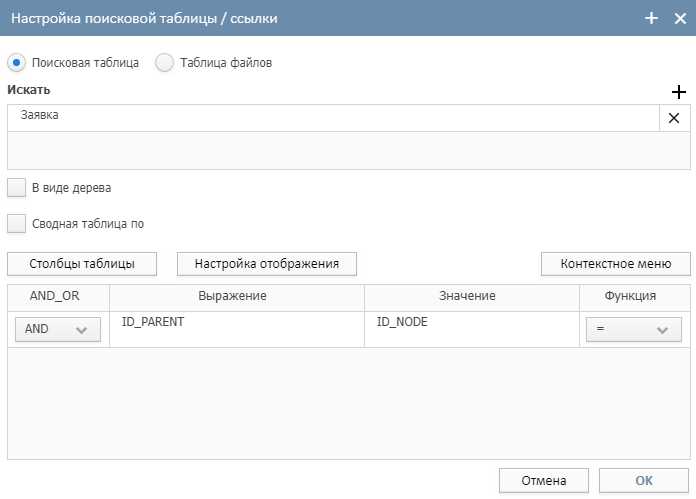Image resolution: width=696 pixels, height=499 pixels.
Task: Enable the В виде дерева checkbox
Action: [16, 187]
